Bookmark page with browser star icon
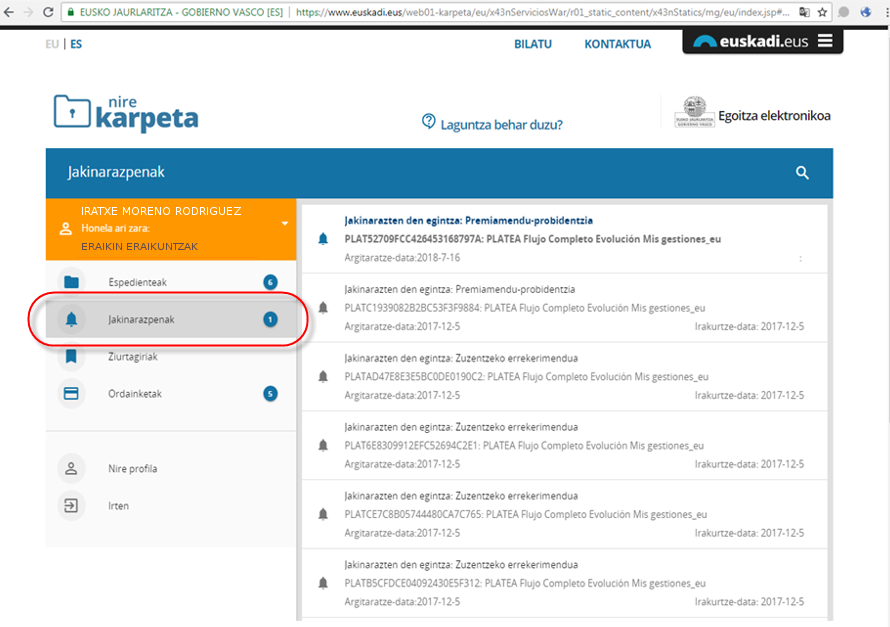 822,13
